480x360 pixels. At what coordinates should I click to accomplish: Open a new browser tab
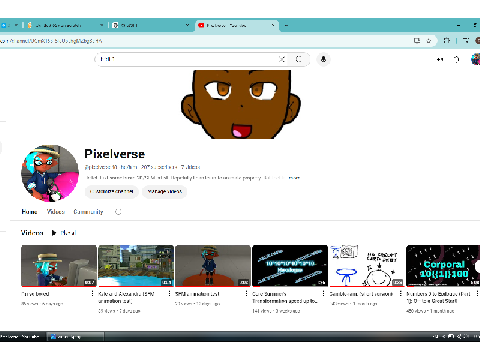[286, 25]
